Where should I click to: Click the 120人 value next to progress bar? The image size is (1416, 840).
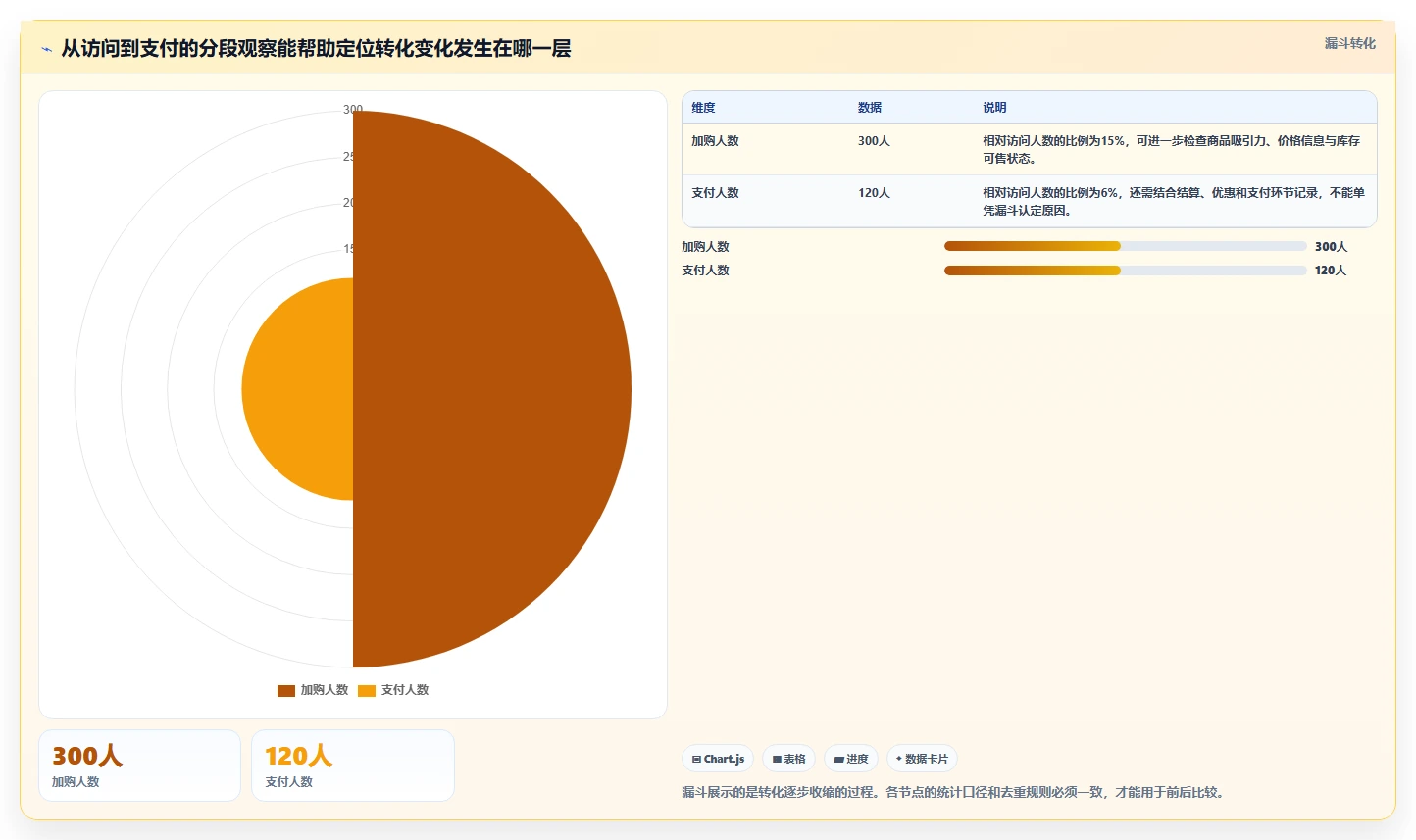pos(1331,271)
